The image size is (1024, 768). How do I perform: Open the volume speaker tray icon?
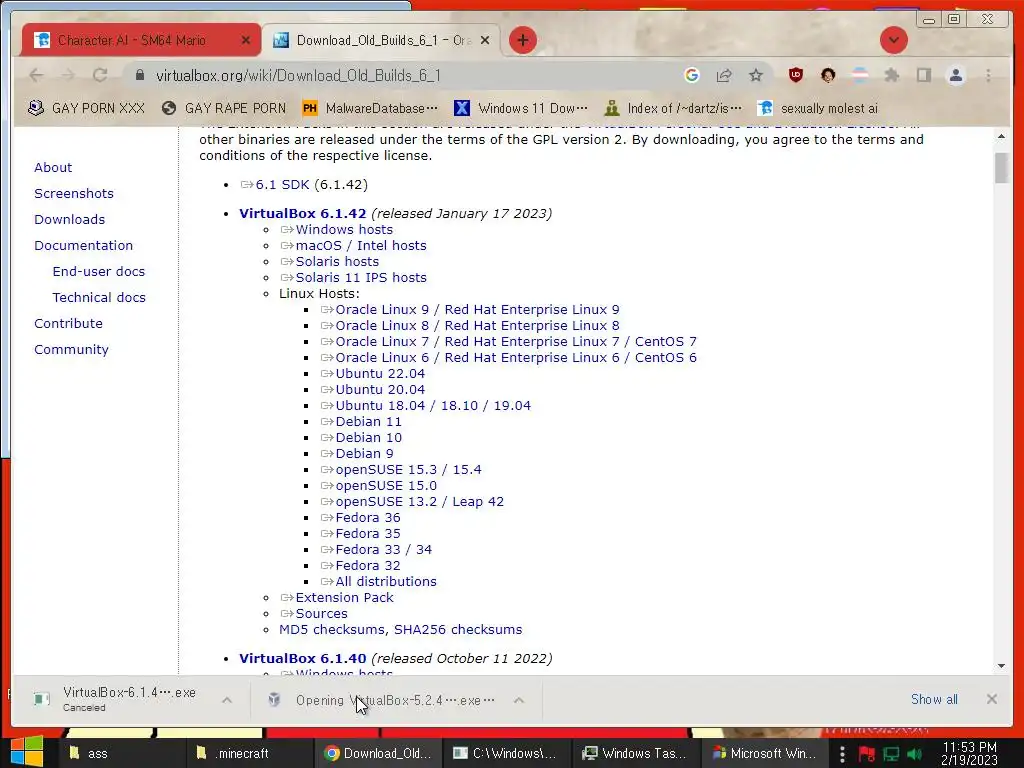click(914, 754)
